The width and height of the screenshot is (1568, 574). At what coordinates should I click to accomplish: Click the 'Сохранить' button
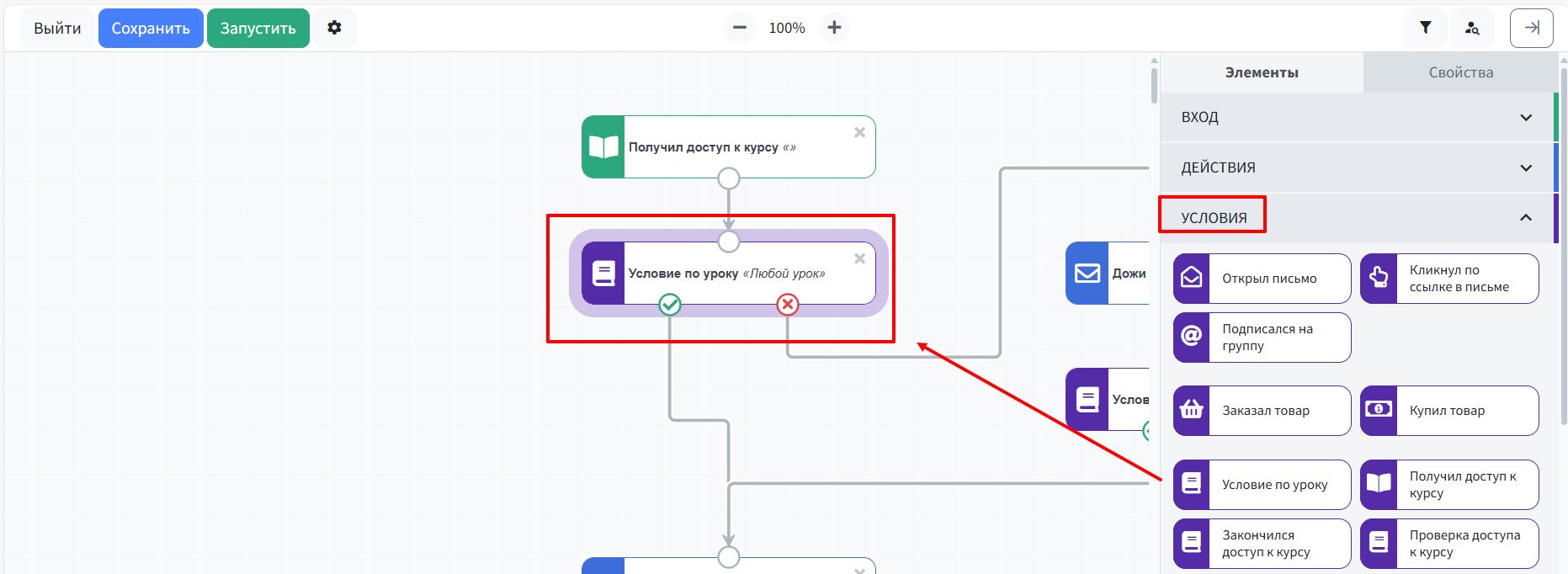click(x=151, y=28)
